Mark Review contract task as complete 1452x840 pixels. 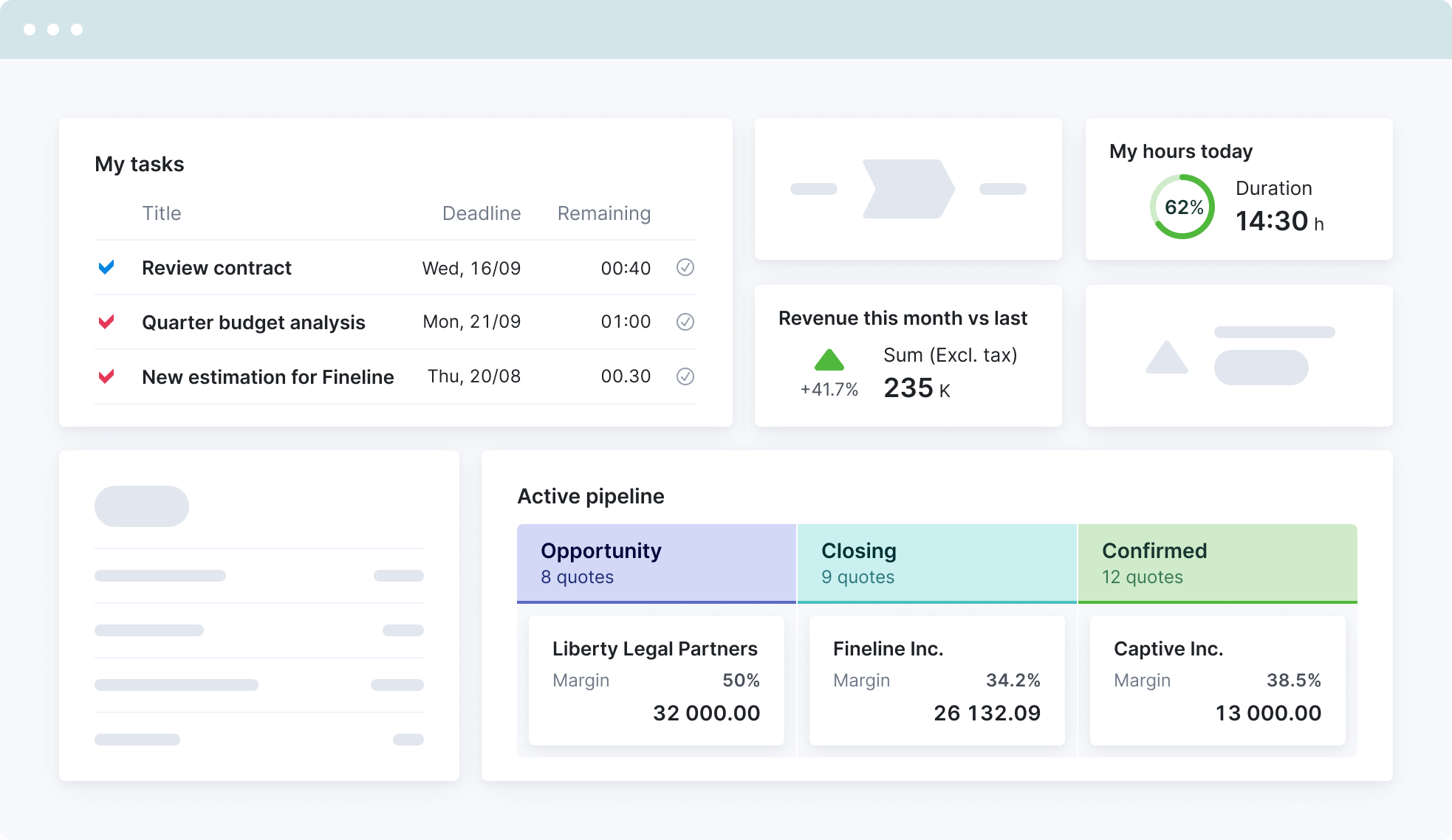685,267
